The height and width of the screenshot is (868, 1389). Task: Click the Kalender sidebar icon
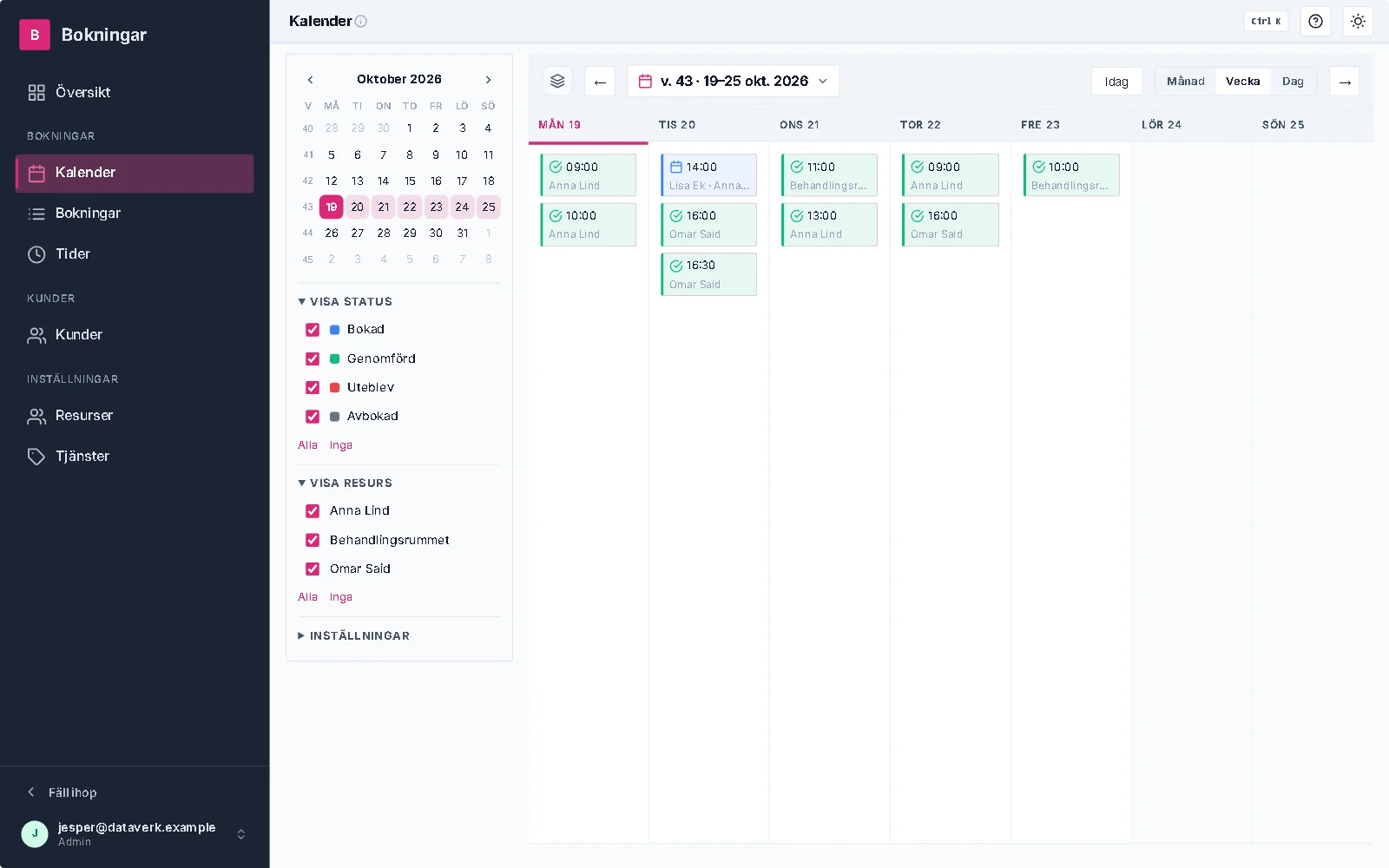tap(36, 173)
